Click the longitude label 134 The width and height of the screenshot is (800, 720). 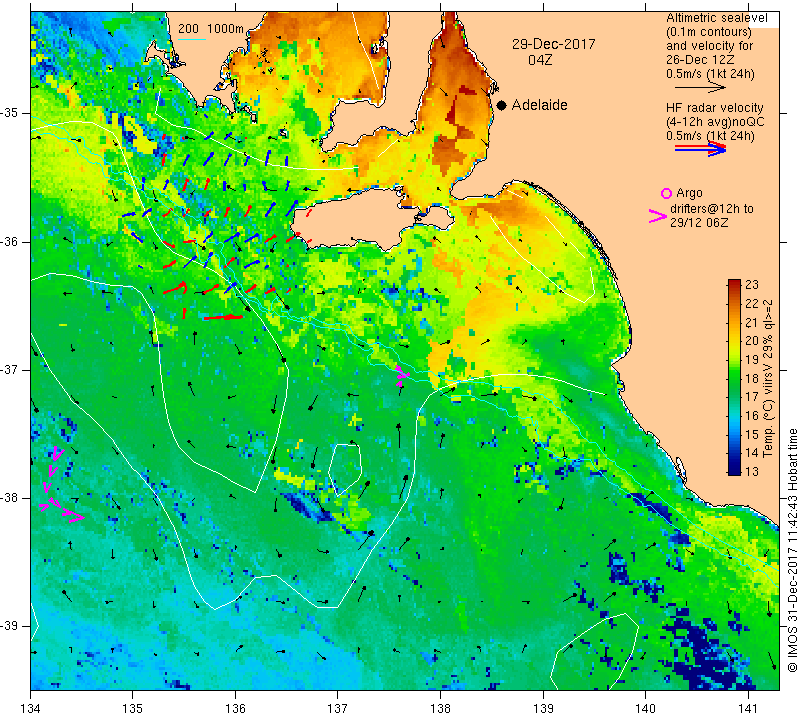point(31,708)
